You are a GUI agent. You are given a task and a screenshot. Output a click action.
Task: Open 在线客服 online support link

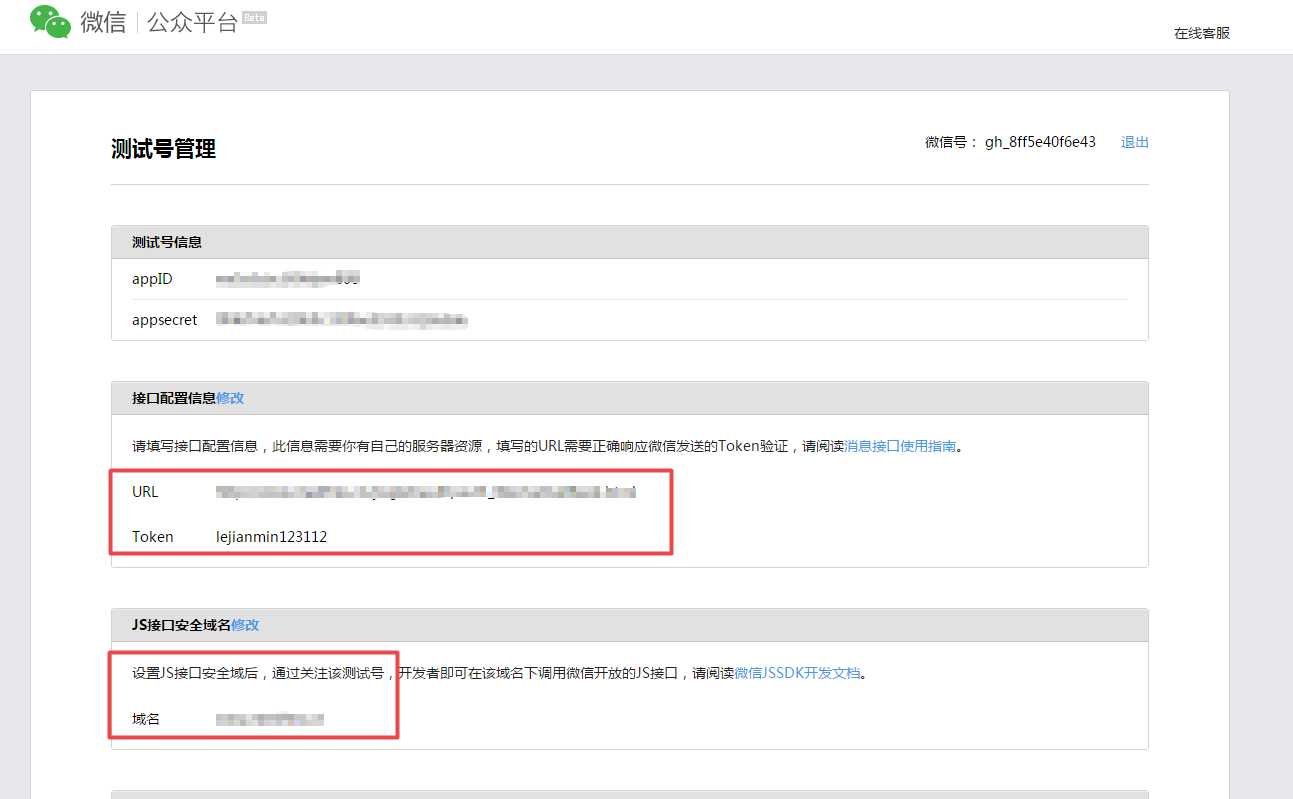tap(1202, 33)
